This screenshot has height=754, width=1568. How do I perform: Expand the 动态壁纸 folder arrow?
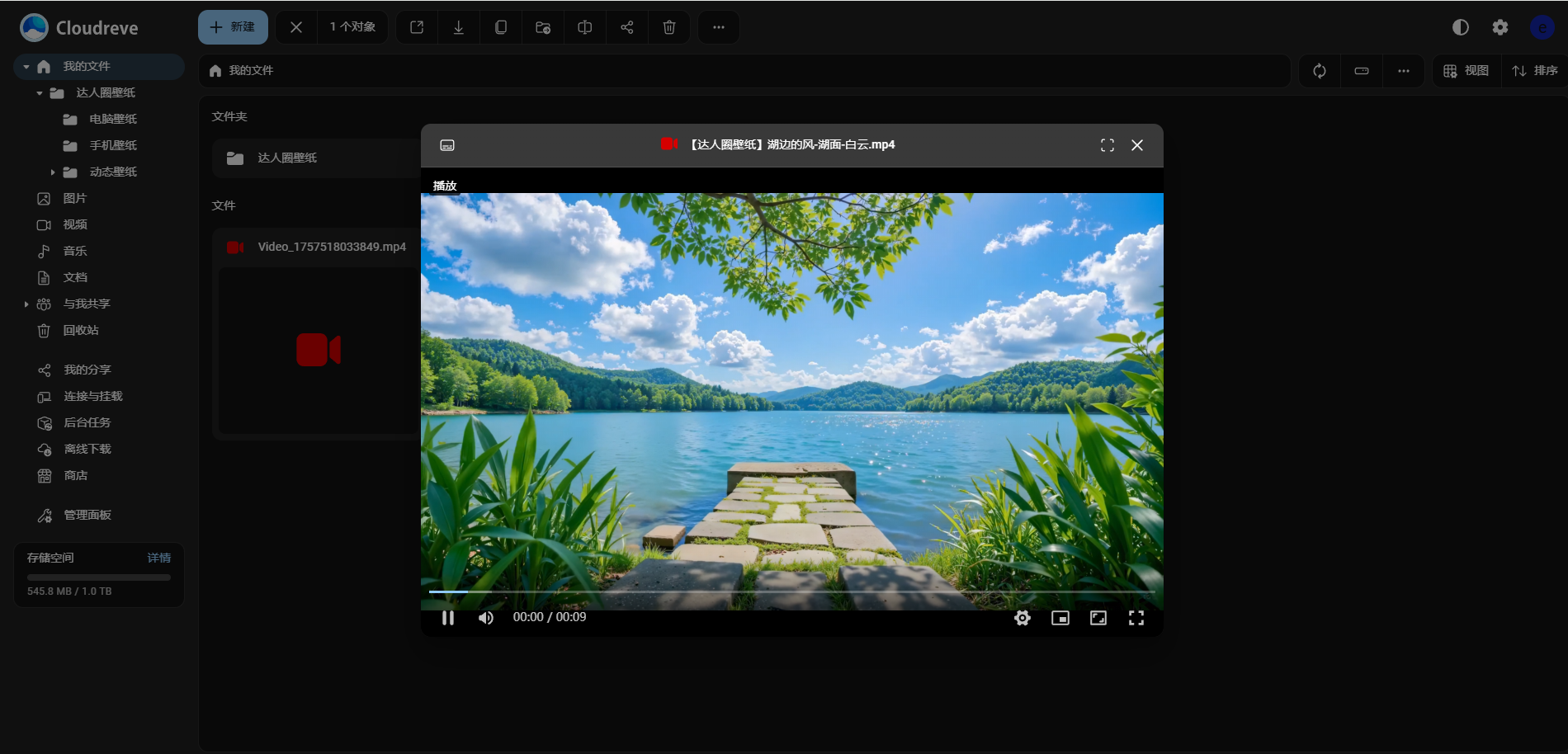click(53, 172)
